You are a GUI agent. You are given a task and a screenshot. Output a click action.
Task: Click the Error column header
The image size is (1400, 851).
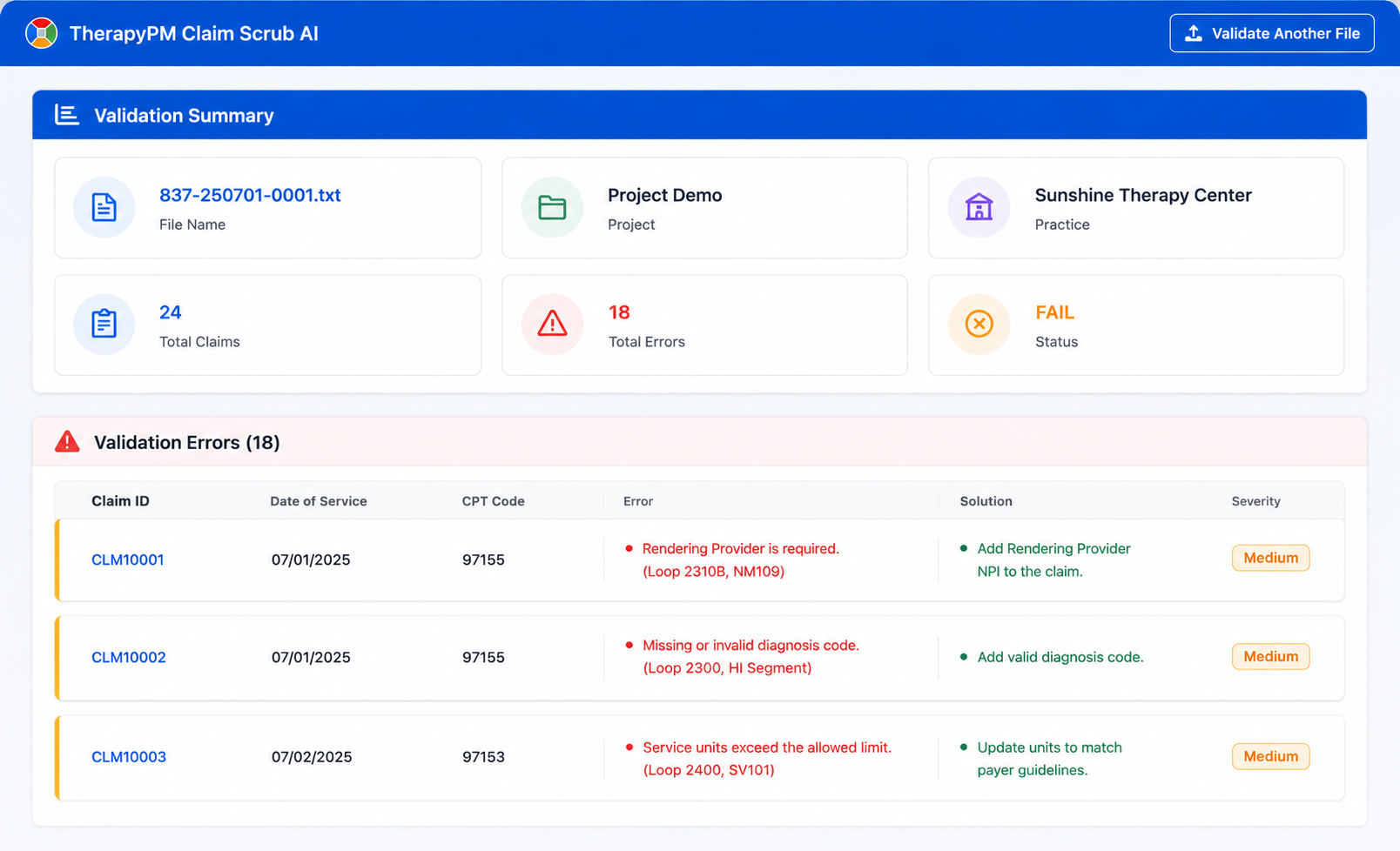point(638,501)
